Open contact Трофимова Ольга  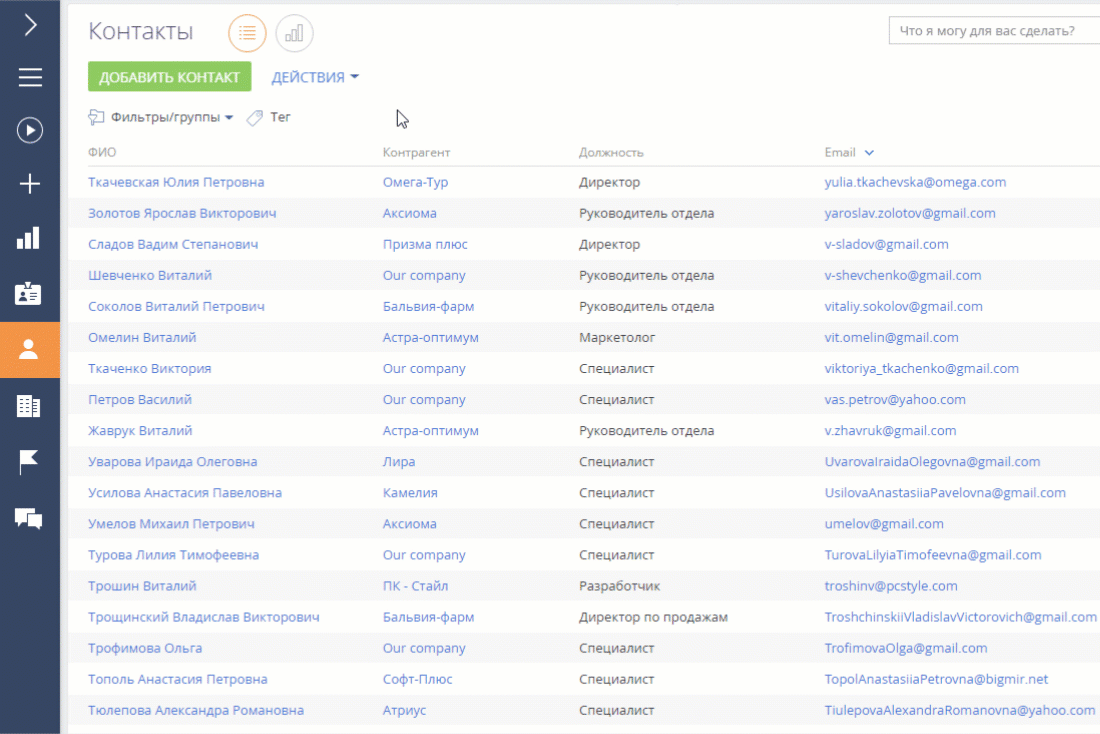click(145, 648)
